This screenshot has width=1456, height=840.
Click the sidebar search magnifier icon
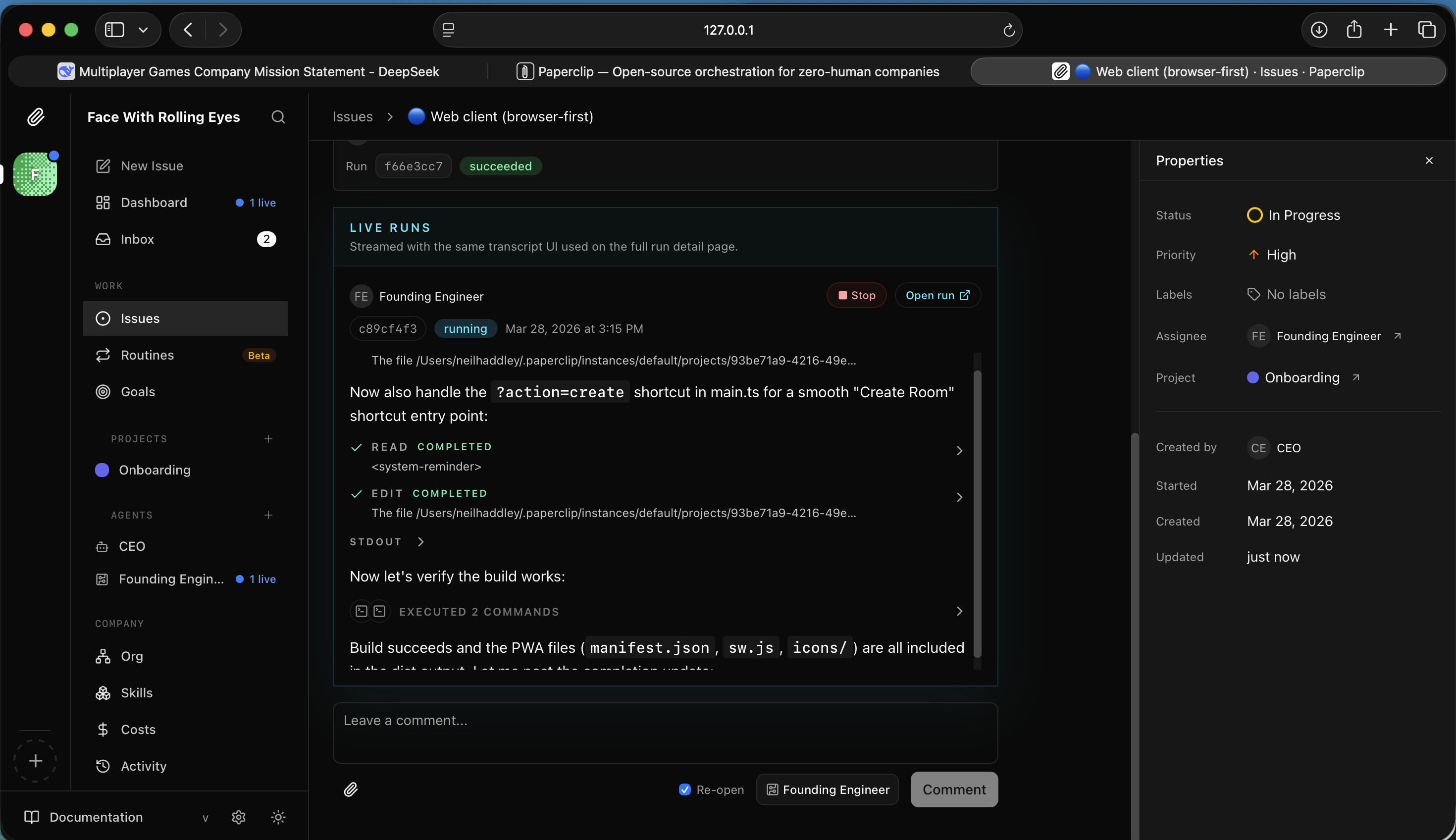(x=278, y=117)
